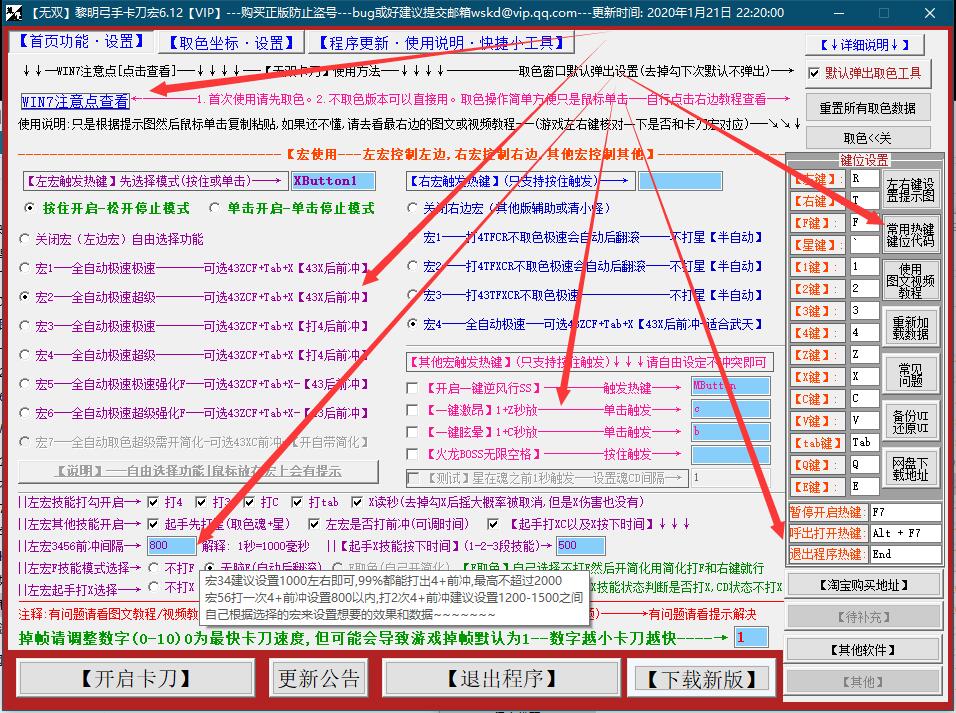Switch to the 取色坐标·设置 tab
Screen dimensions: 956x713
tap(229, 43)
